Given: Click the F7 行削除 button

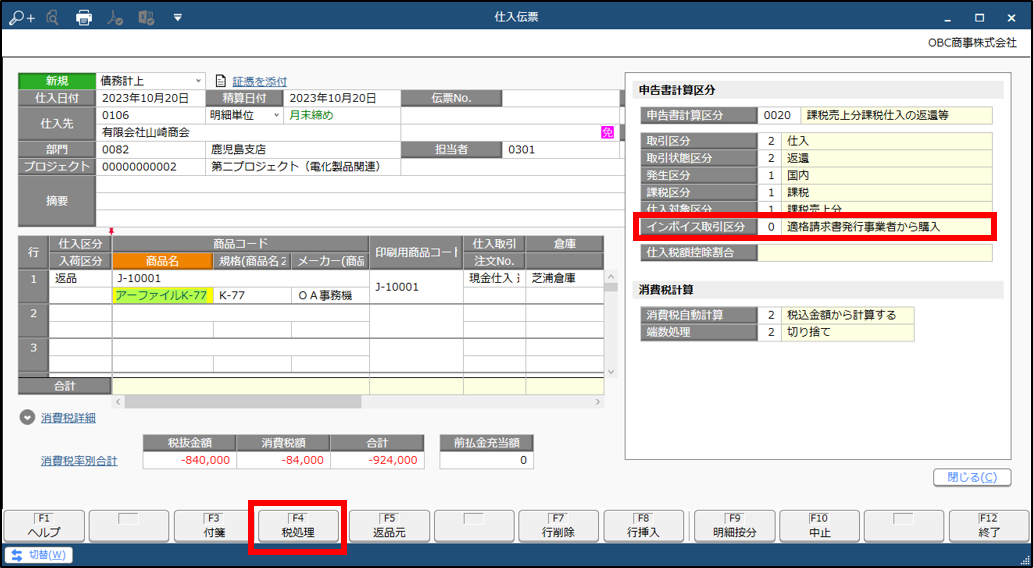Looking at the screenshot, I should (559, 526).
